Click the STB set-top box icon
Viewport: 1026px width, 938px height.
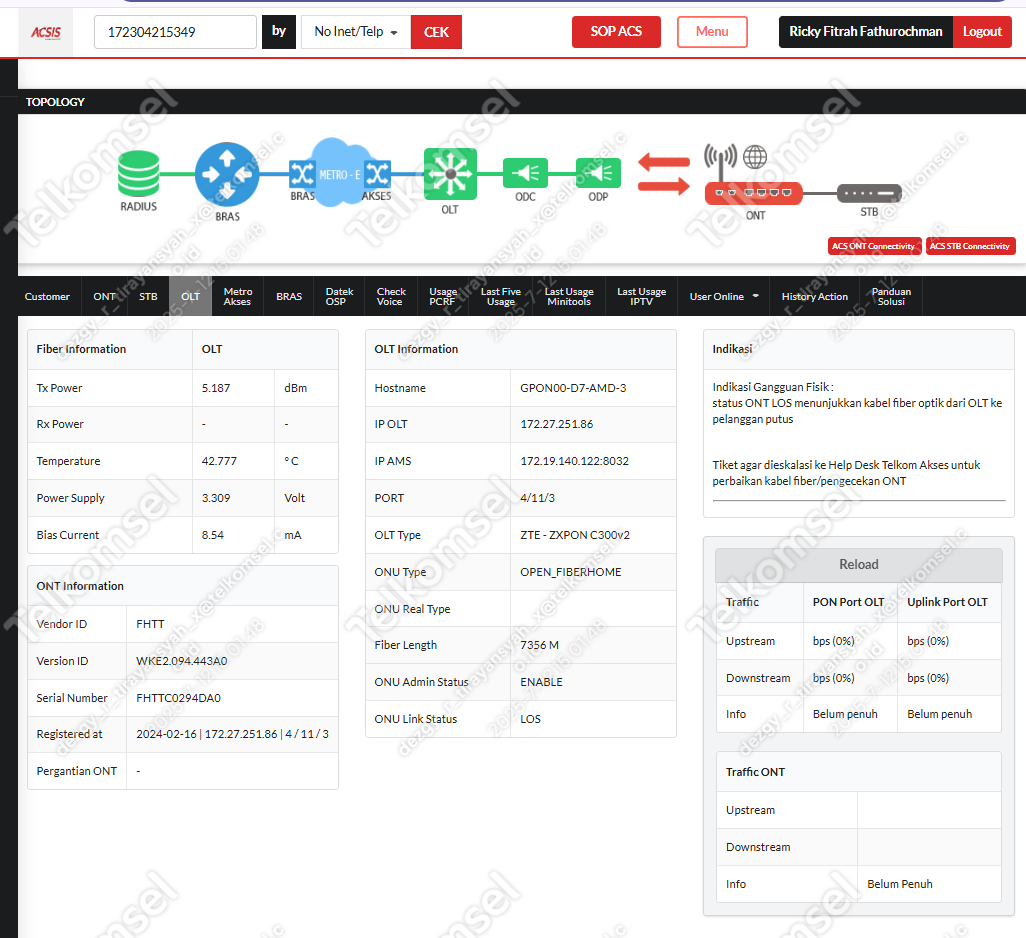tap(869, 193)
